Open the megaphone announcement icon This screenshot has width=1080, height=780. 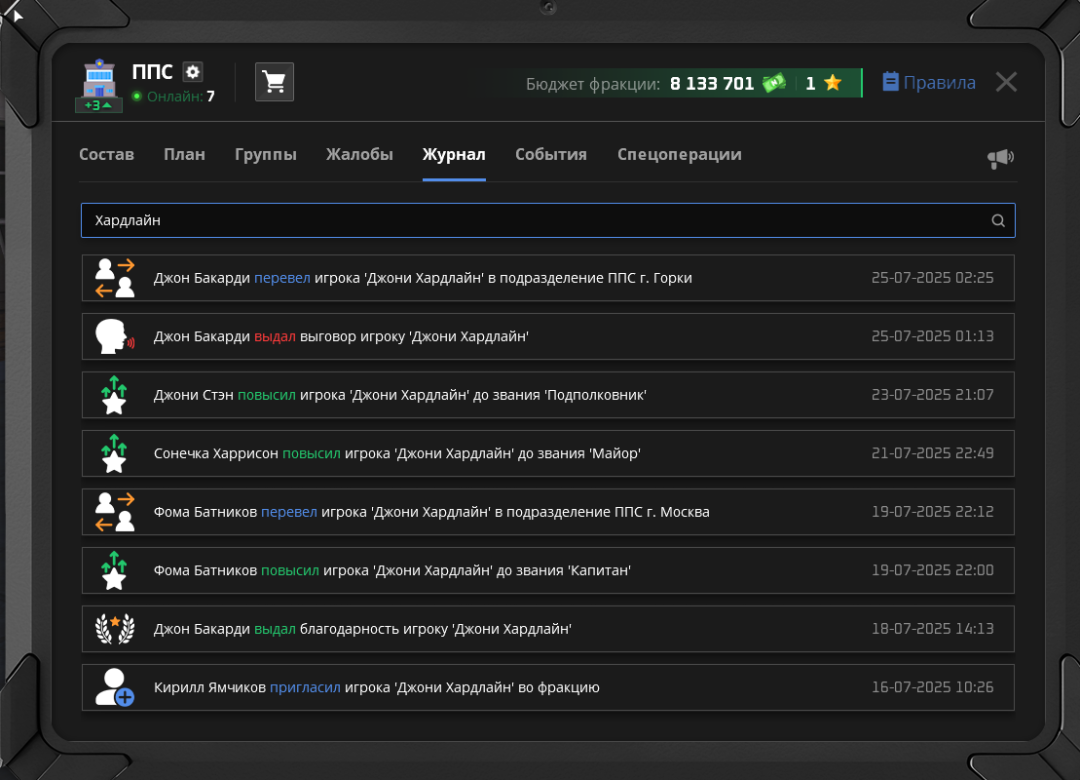click(x=1000, y=158)
